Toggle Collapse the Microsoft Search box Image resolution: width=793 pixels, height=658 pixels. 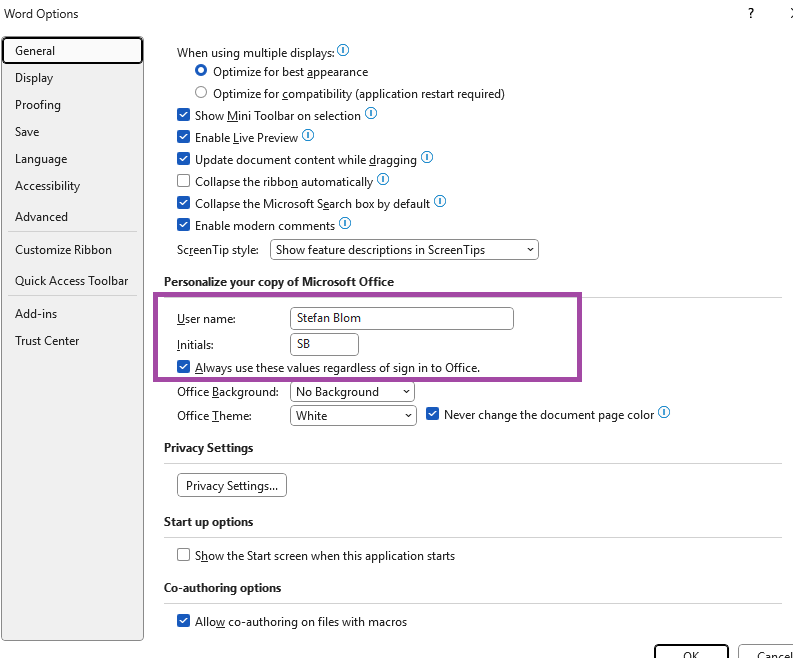click(184, 203)
